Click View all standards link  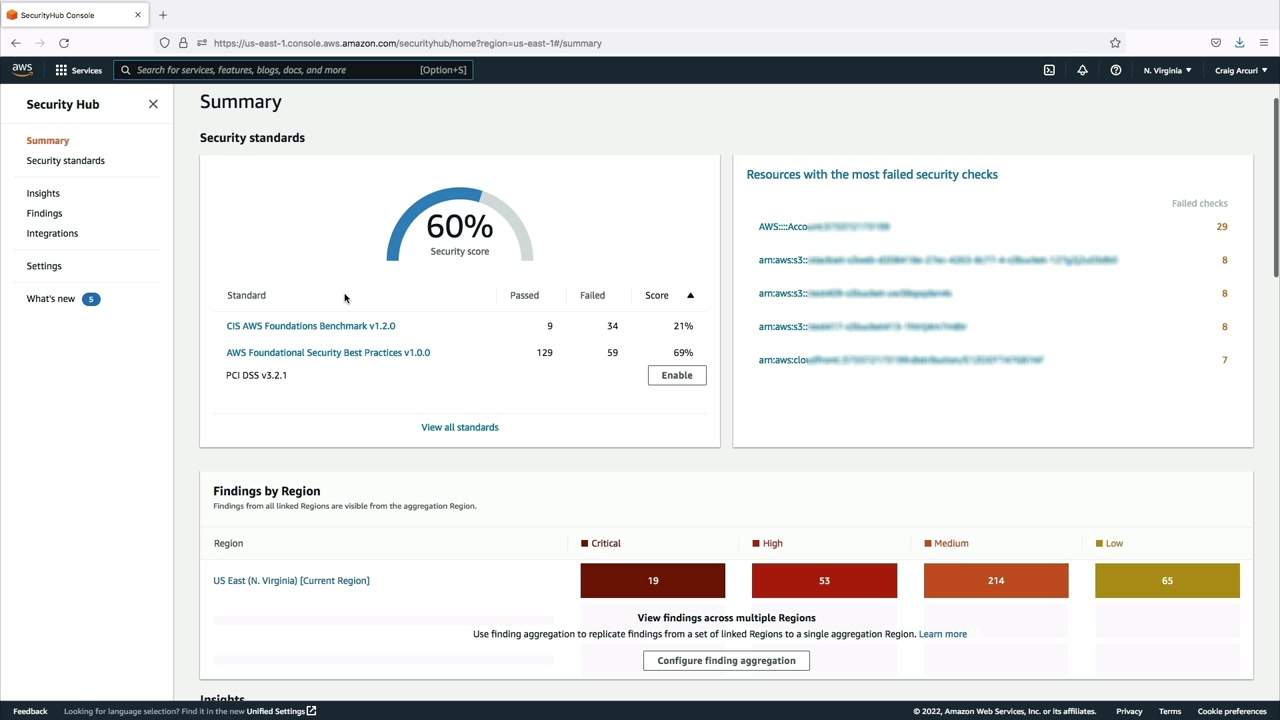[x=460, y=427]
